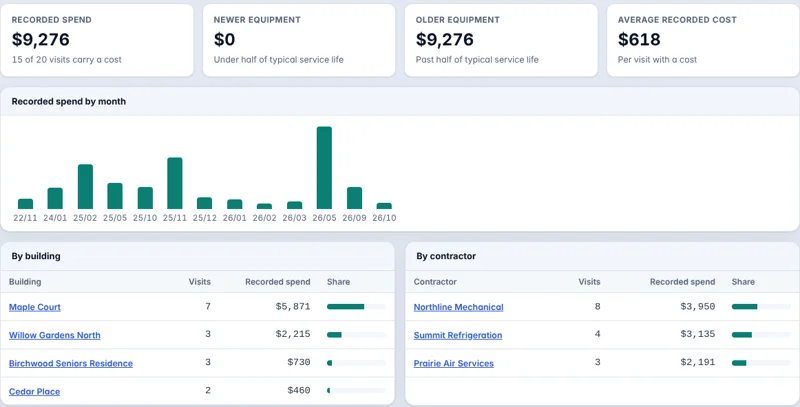Screen dimensions: 800x407
Task: Click the 26/10 bar in spend chart
Action: click(384, 206)
